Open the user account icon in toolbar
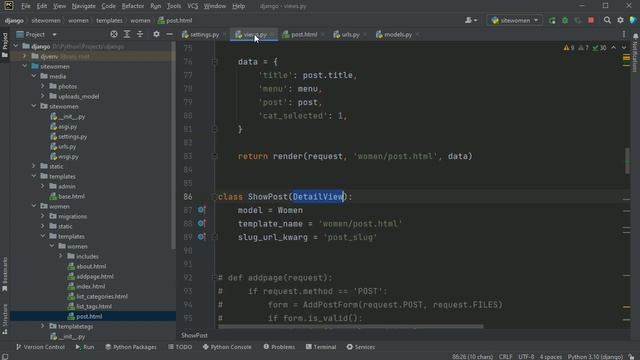Screen dimensions: 640x360 471,20
